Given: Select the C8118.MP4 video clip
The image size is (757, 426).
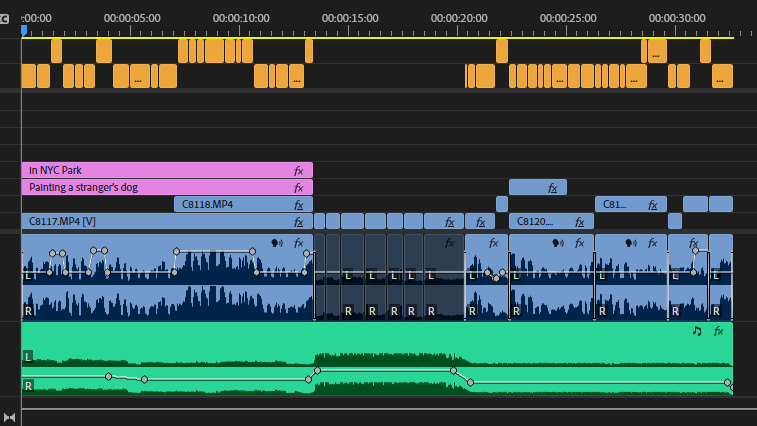Looking at the screenshot, I should 243,204.
